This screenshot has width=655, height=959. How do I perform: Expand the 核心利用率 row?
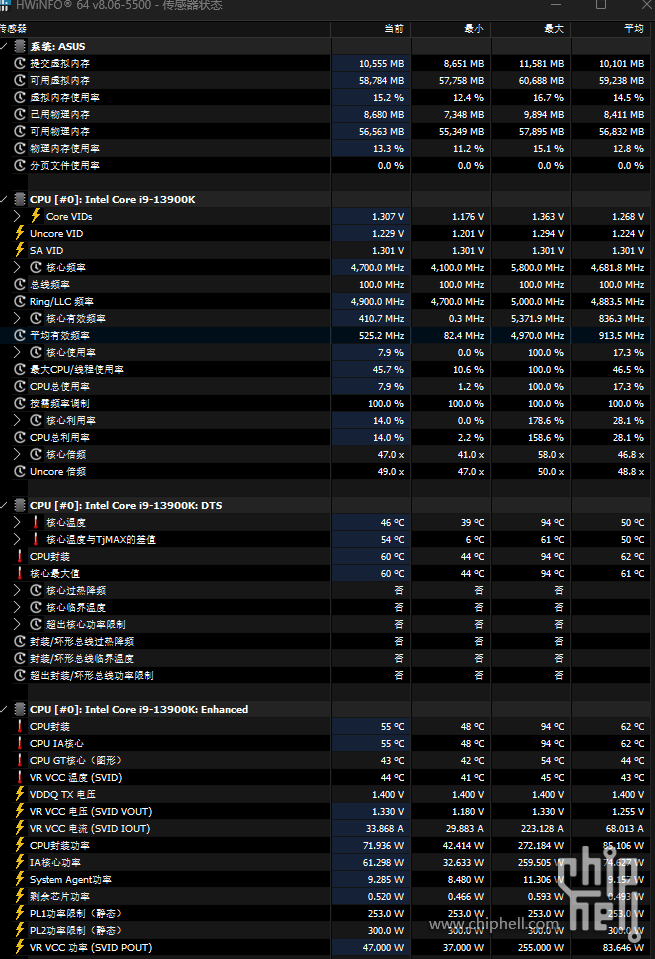tap(17, 420)
